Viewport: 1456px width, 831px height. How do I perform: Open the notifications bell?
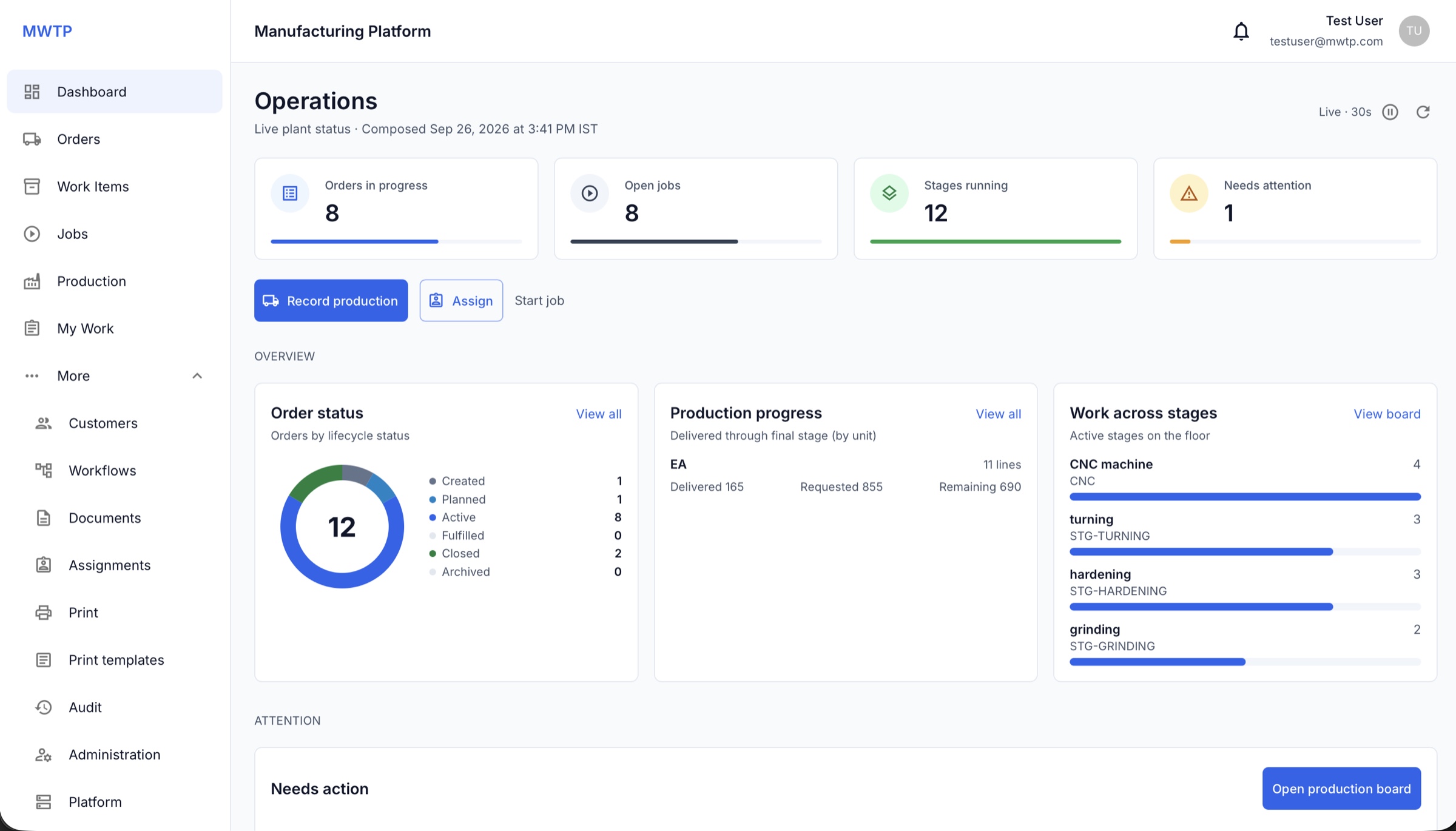click(x=1241, y=31)
